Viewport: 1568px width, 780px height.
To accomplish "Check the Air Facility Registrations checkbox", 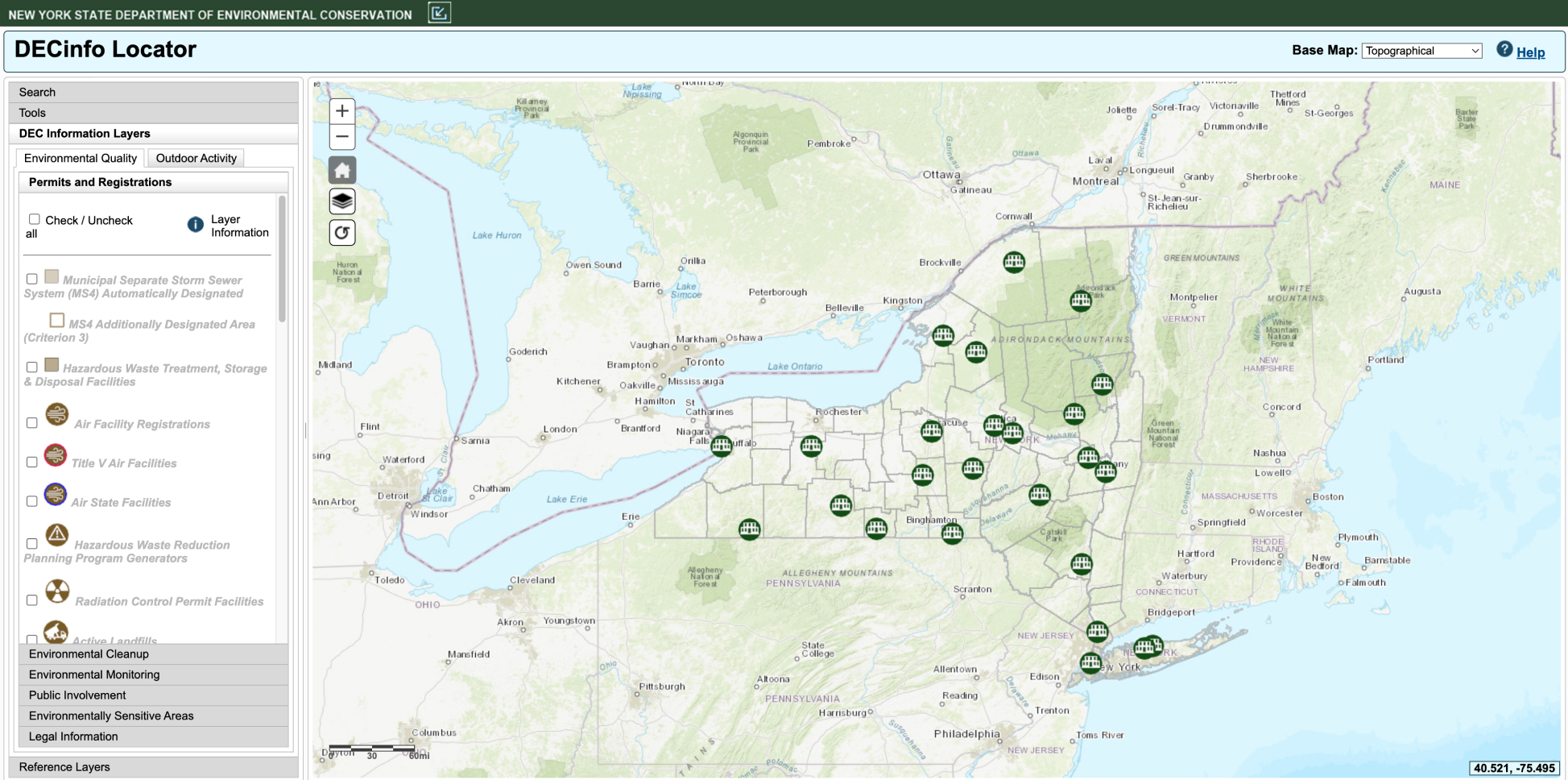I will click(32, 423).
